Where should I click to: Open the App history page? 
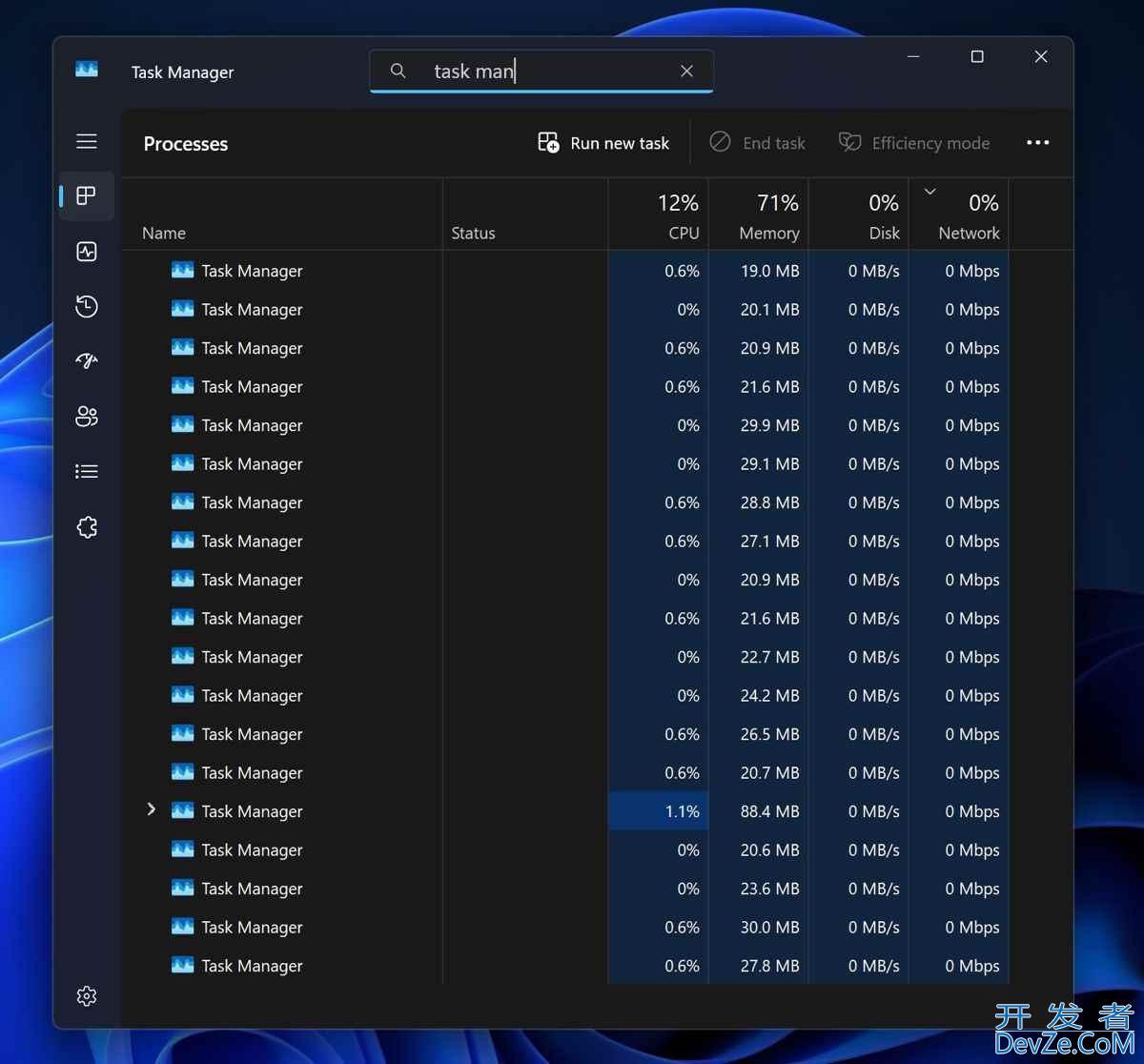point(86,306)
